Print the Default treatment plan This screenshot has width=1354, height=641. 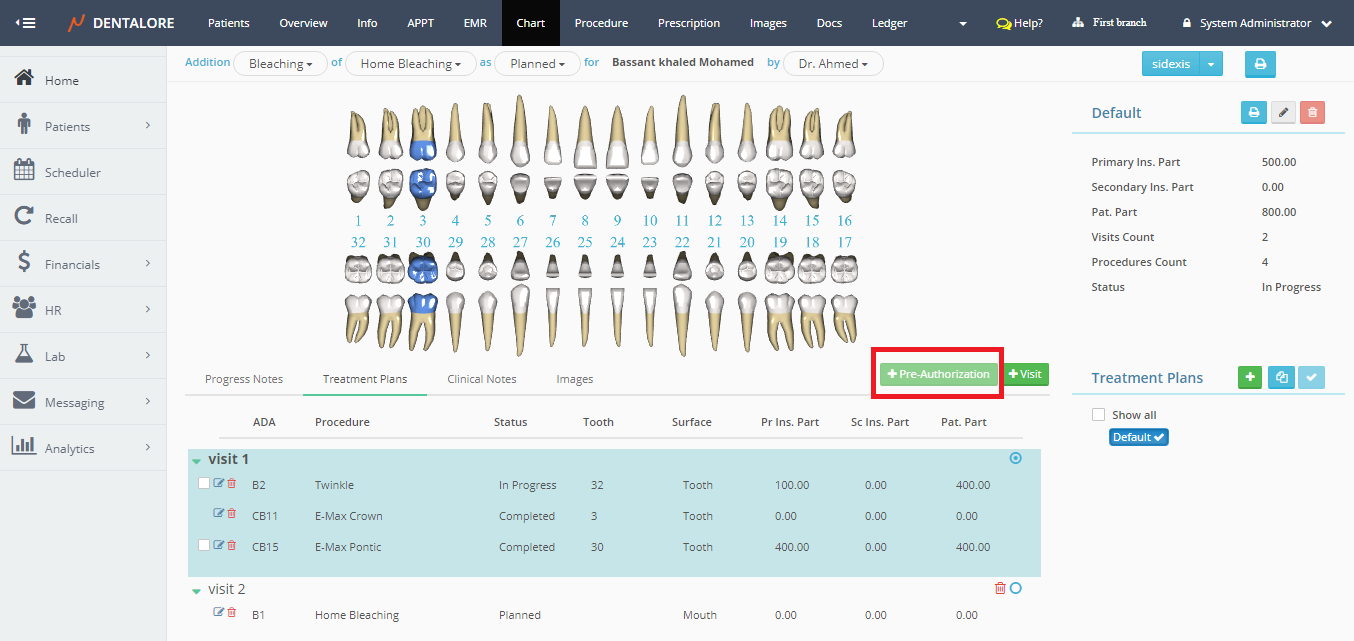pyautogui.click(x=1253, y=113)
